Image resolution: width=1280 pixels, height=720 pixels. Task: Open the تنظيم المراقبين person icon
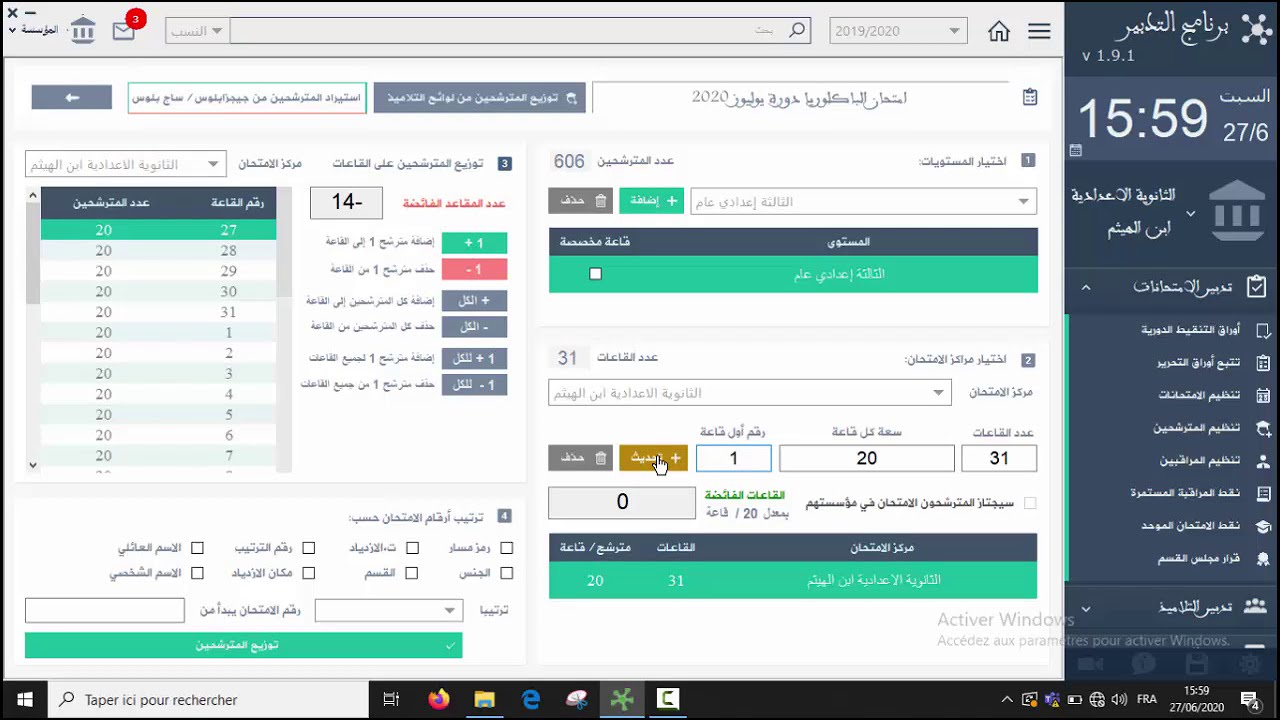(x=1263, y=460)
